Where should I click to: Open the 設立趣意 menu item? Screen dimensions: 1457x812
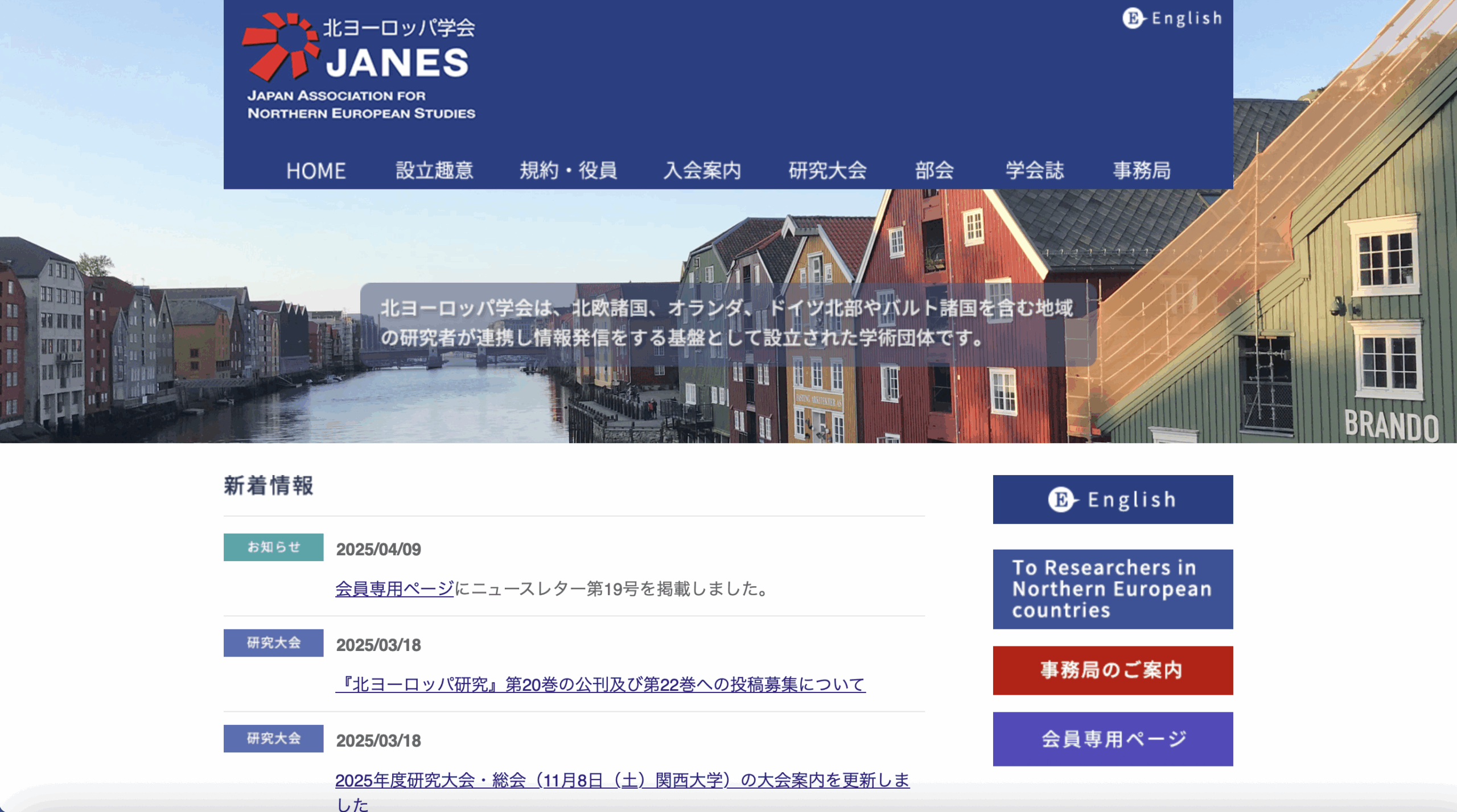434,171
